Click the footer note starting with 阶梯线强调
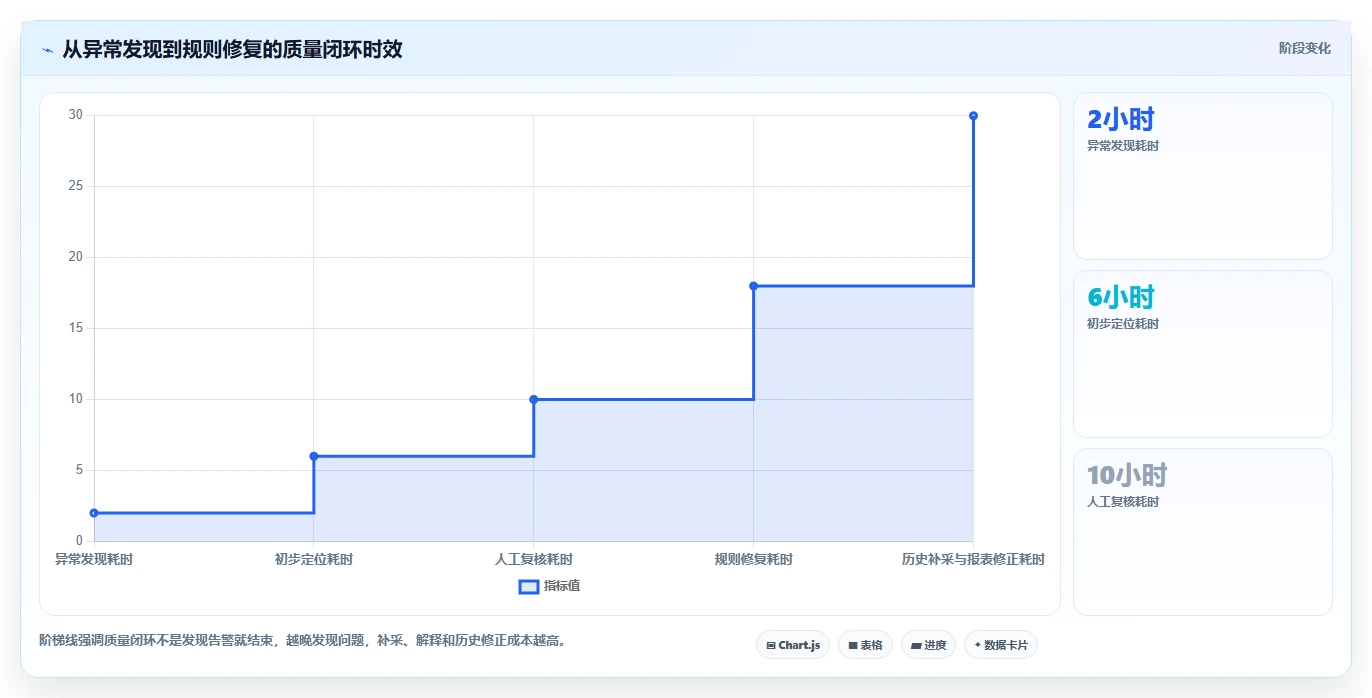The height and width of the screenshot is (698, 1372). click(x=304, y=640)
